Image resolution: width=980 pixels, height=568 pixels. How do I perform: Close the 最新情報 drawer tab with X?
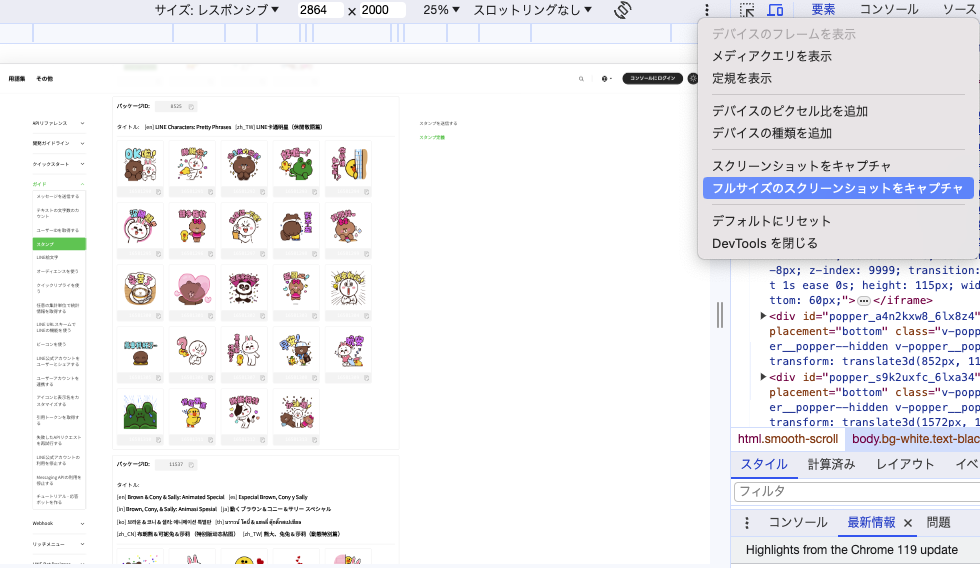(908, 523)
